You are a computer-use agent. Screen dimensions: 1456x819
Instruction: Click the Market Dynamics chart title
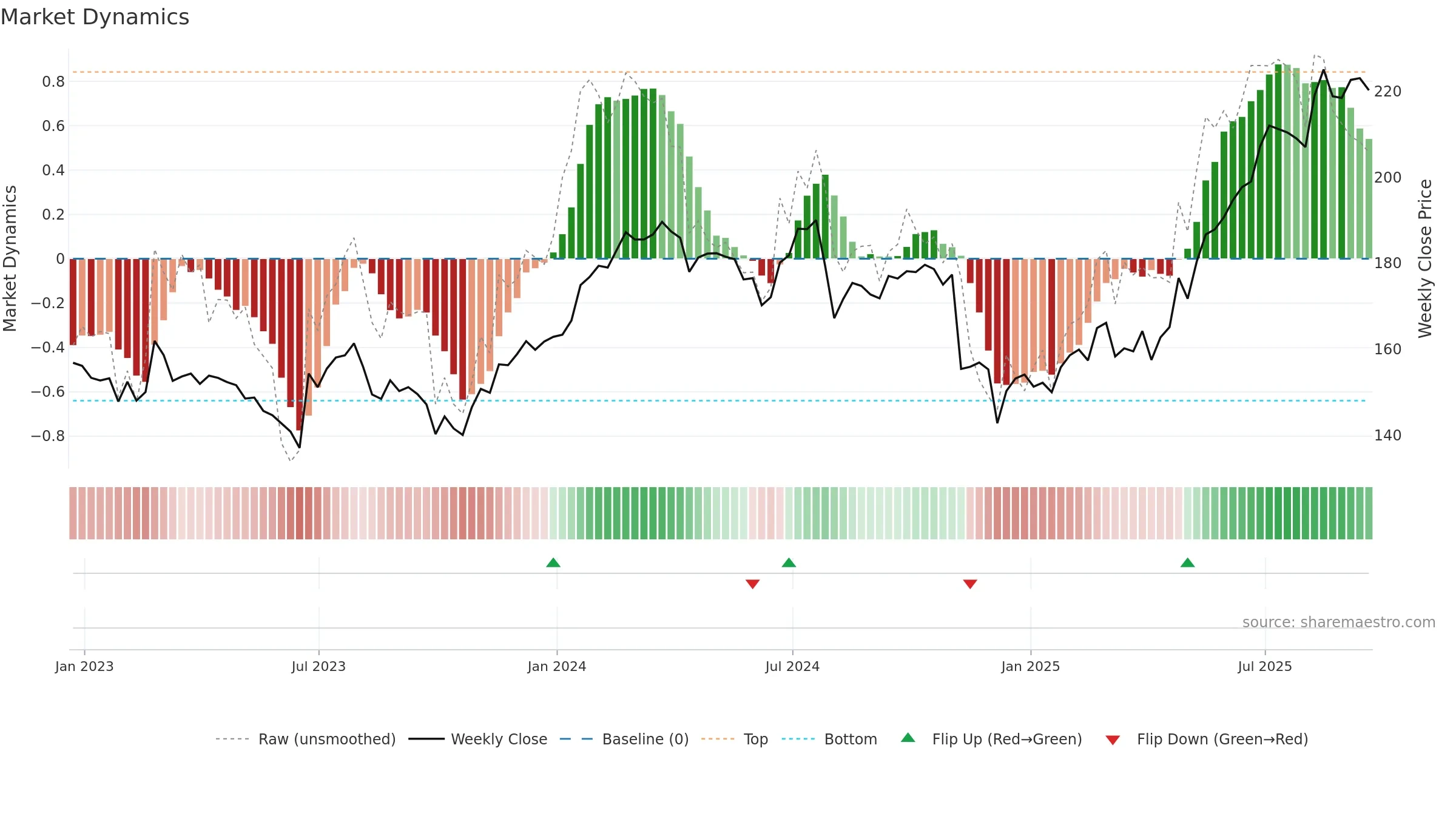tap(95, 17)
